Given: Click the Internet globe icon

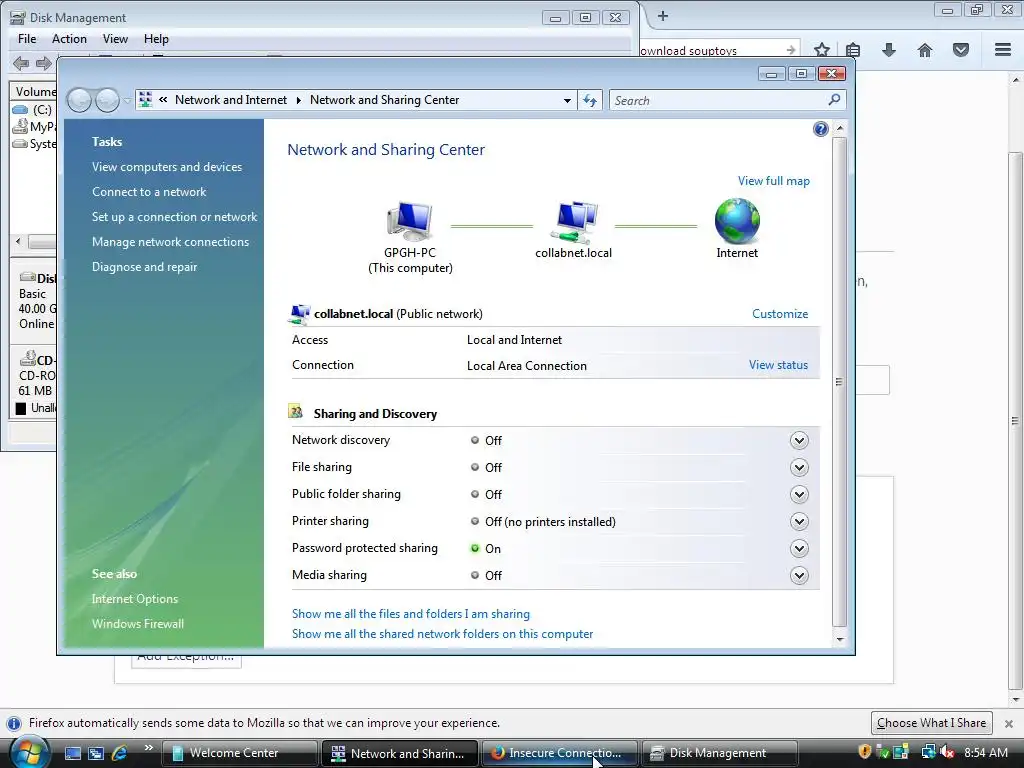Looking at the screenshot, I should point(737,221).
